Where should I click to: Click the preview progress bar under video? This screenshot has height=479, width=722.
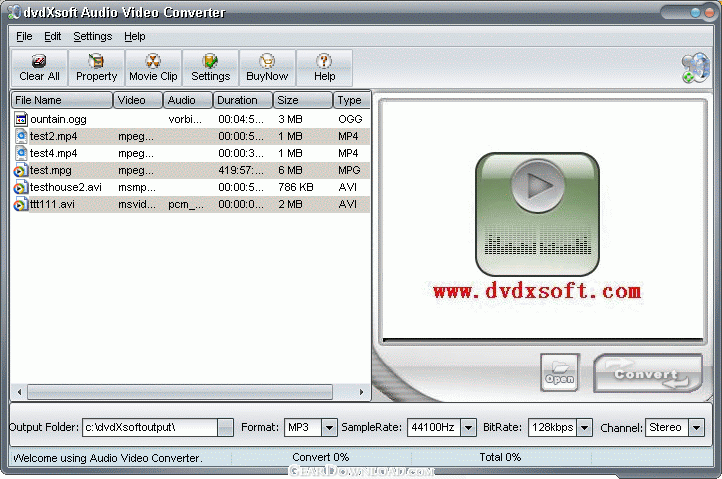tap(543, 341)
